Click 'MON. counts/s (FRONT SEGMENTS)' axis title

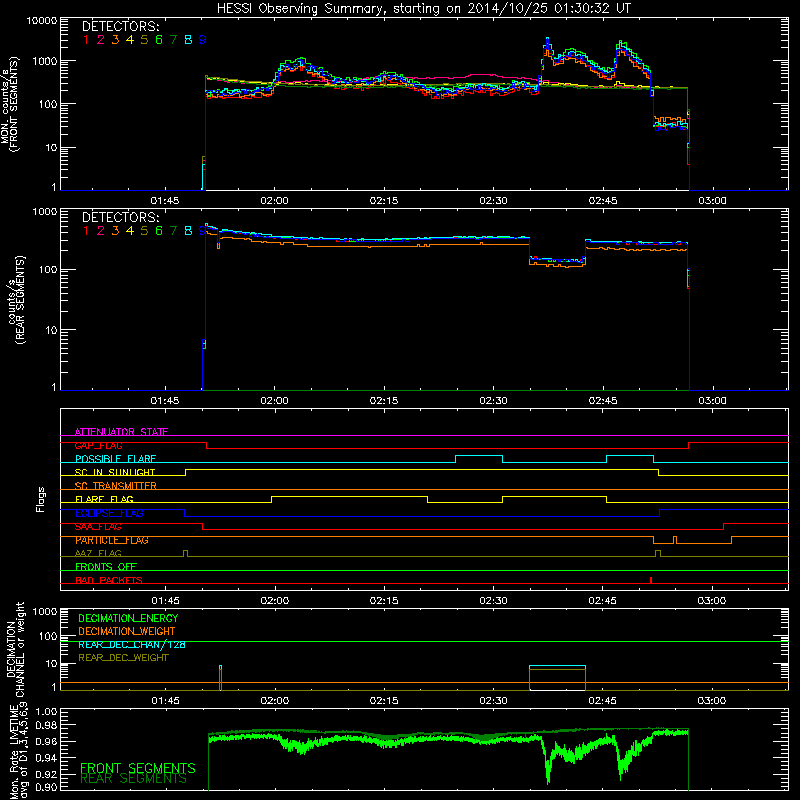10,105
